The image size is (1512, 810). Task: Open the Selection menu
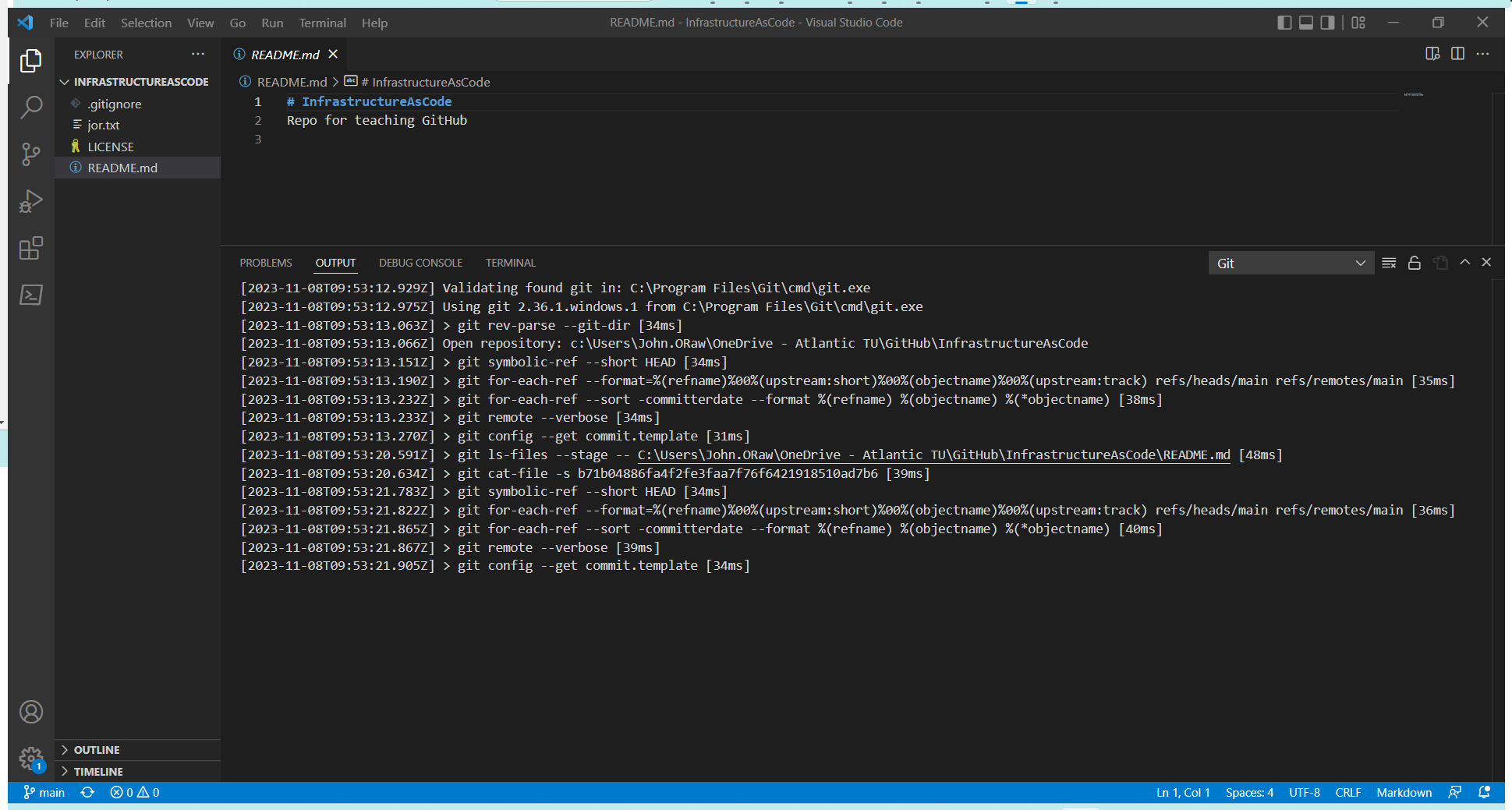tap(146, 23)
